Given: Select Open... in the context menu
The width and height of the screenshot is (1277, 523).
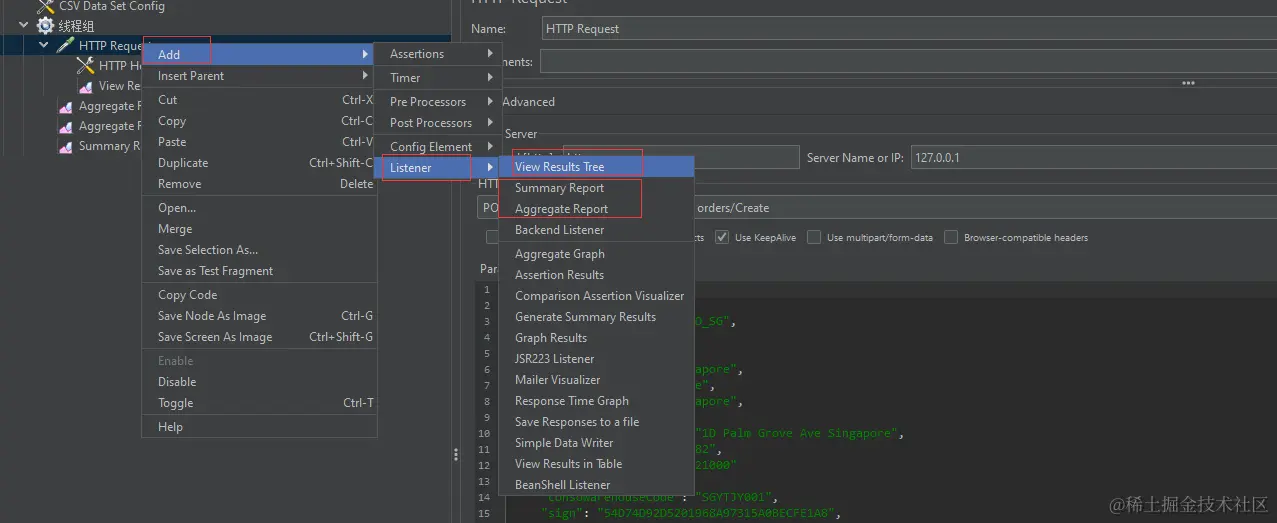Looking at the screenshot, I should pos(258,208).
